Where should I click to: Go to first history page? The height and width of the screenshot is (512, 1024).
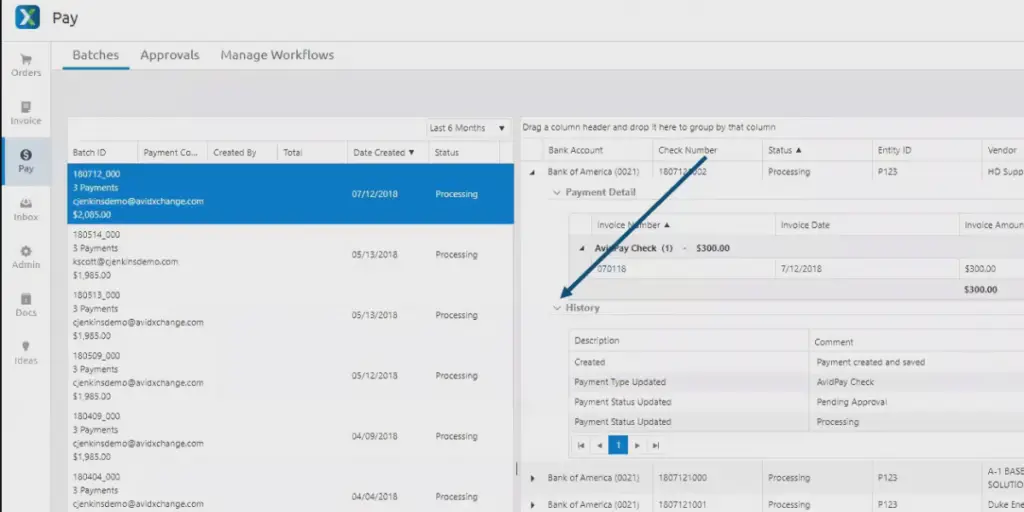pyautogui.click(x=581, y=445)
